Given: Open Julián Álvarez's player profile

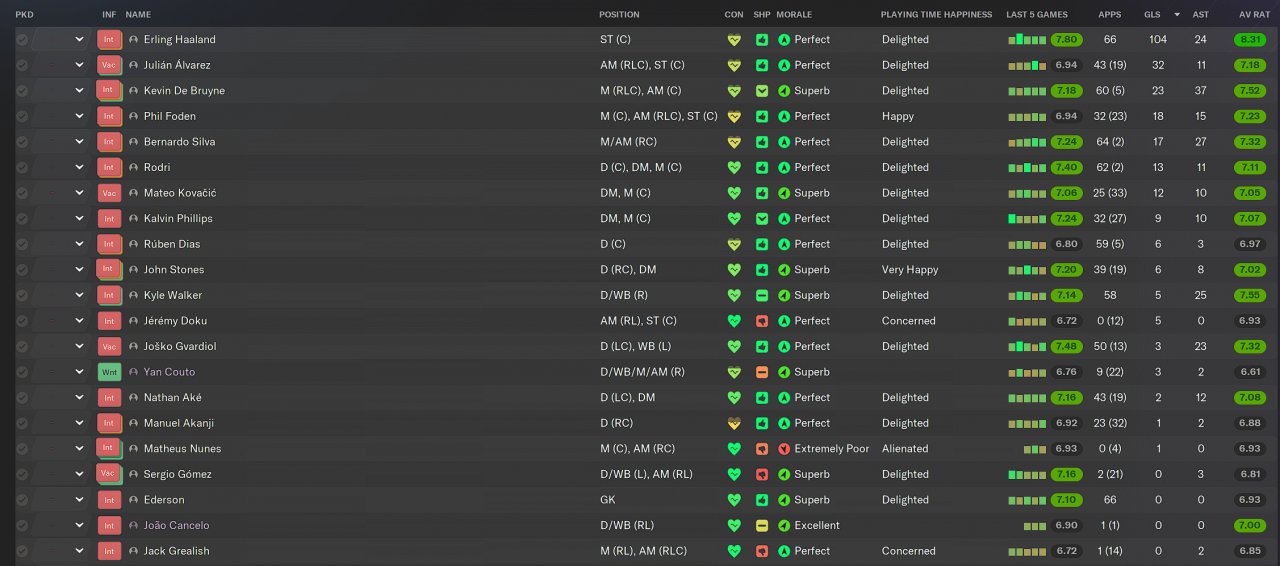Looking at the screenshot, I should tap(177, 65).
